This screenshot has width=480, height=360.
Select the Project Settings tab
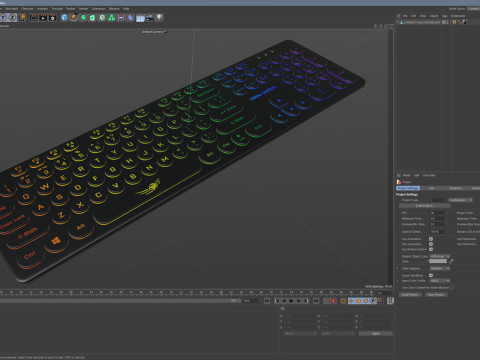click(408, 188)
